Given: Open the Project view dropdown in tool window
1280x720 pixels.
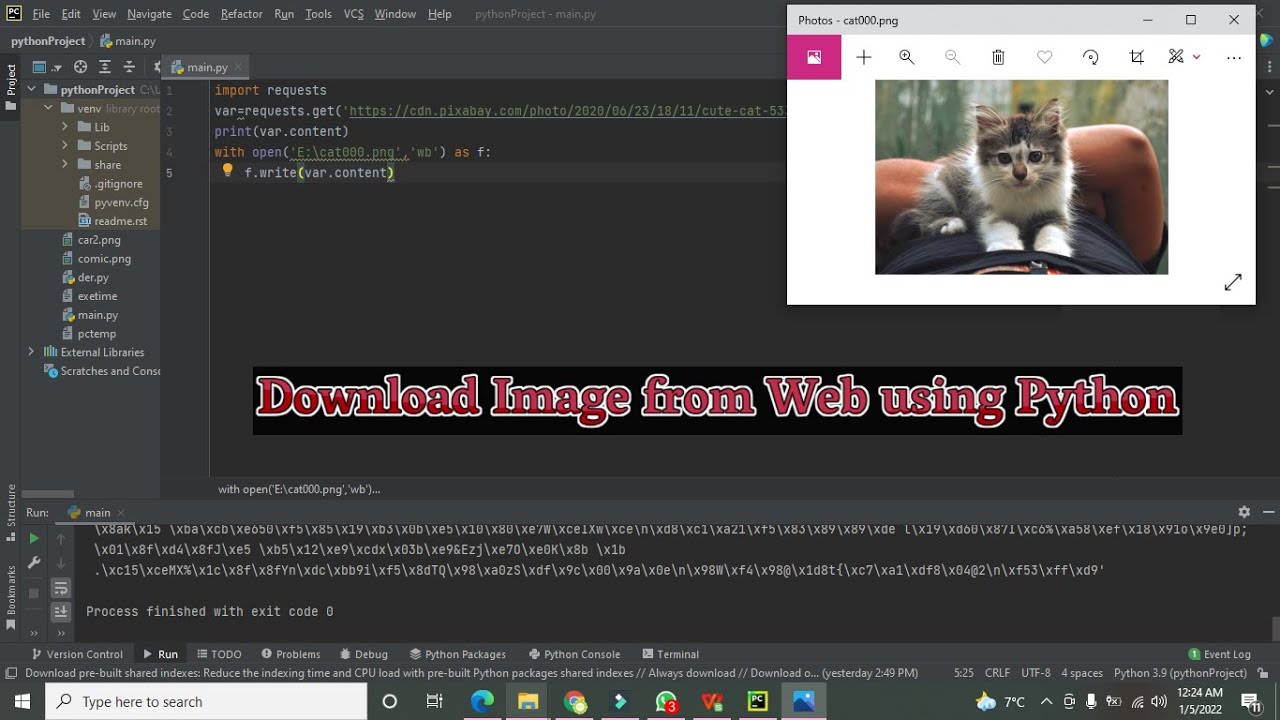Looking at the screenshot, I should 46,67.
